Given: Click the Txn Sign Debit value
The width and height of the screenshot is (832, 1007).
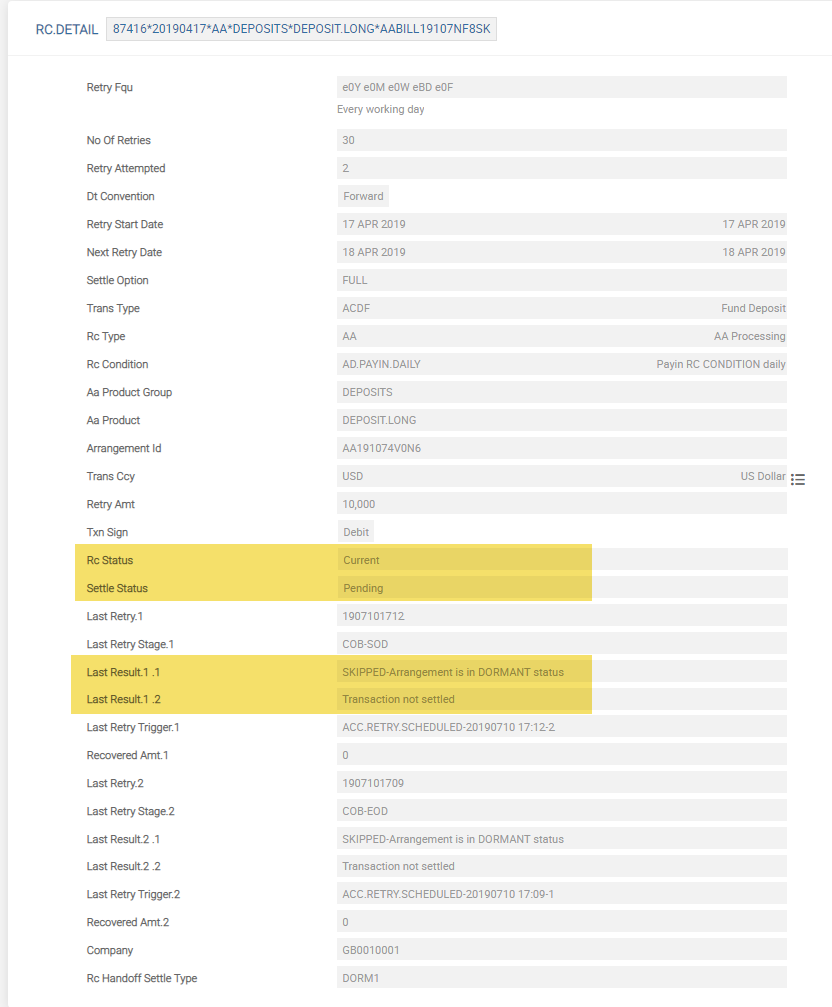Looking at the screenshot, I should click(x=358, y=532).
